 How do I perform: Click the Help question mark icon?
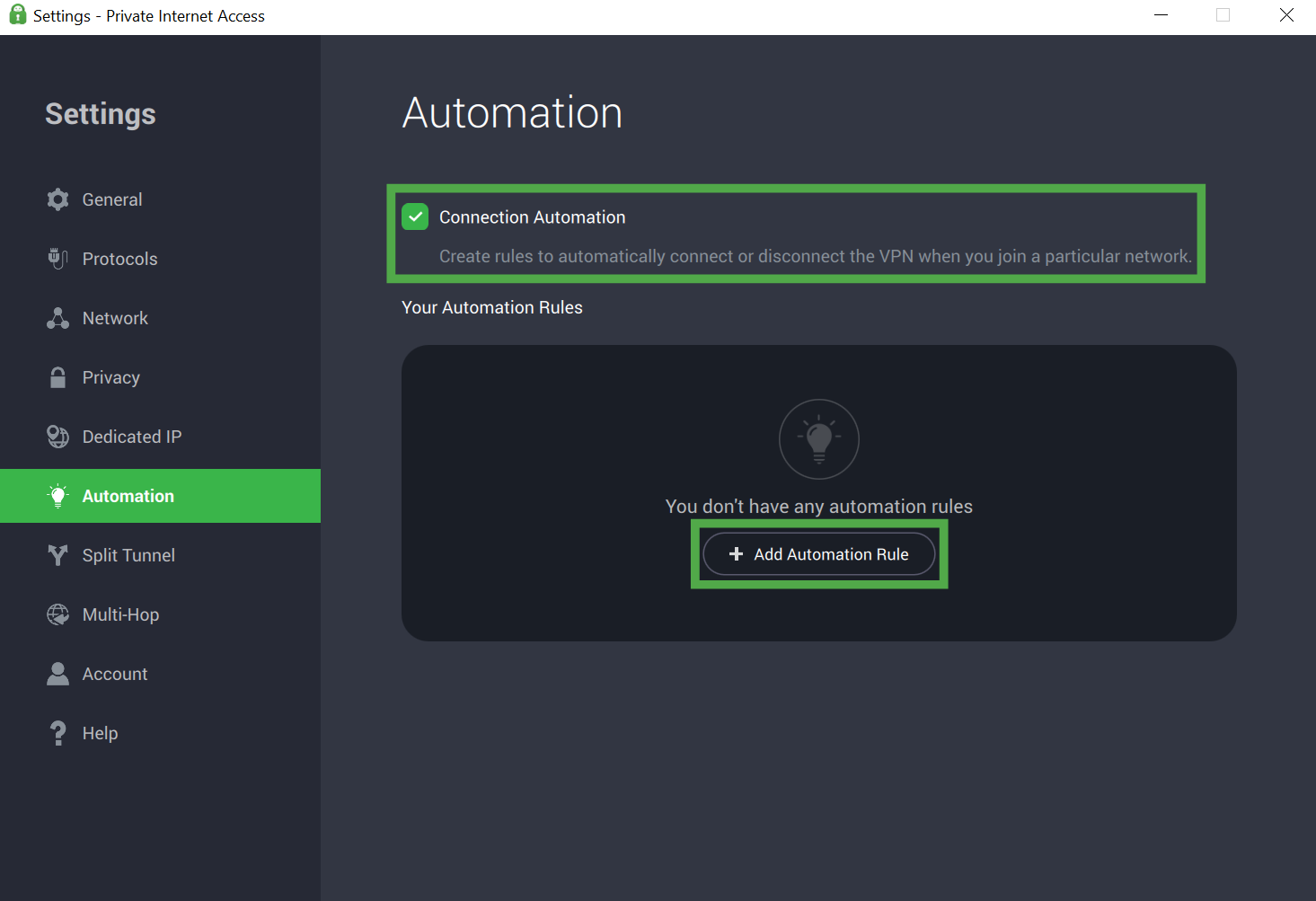click(x=58, y=733)
